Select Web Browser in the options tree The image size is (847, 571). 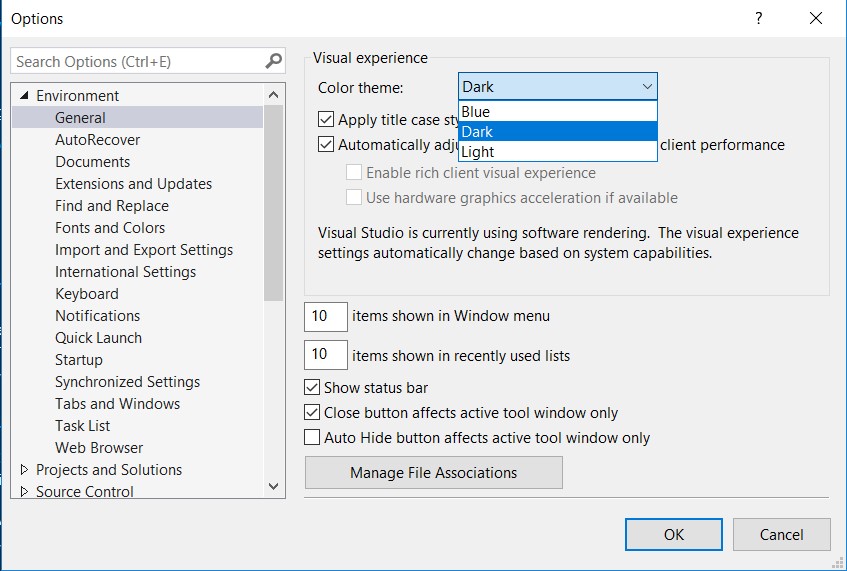99,448
